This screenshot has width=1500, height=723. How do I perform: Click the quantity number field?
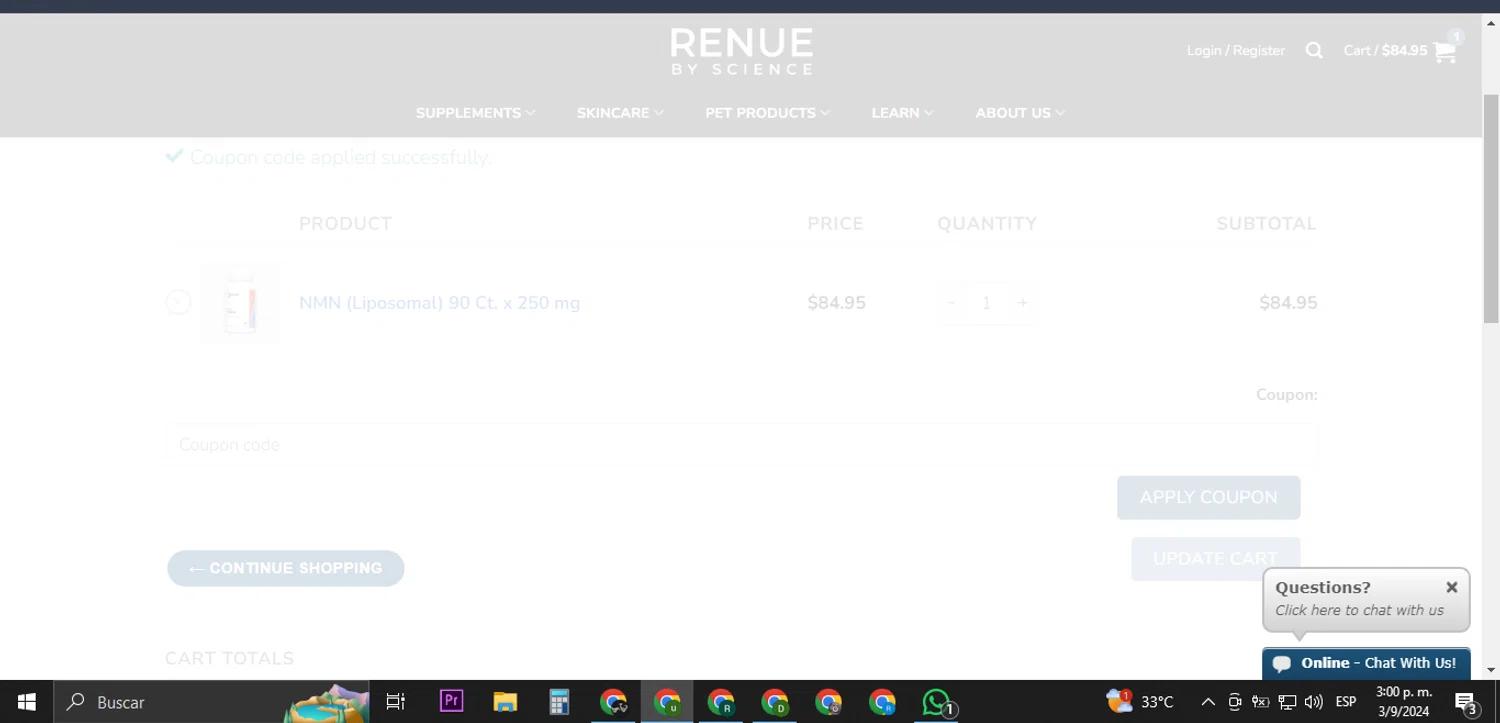(986, 302)
